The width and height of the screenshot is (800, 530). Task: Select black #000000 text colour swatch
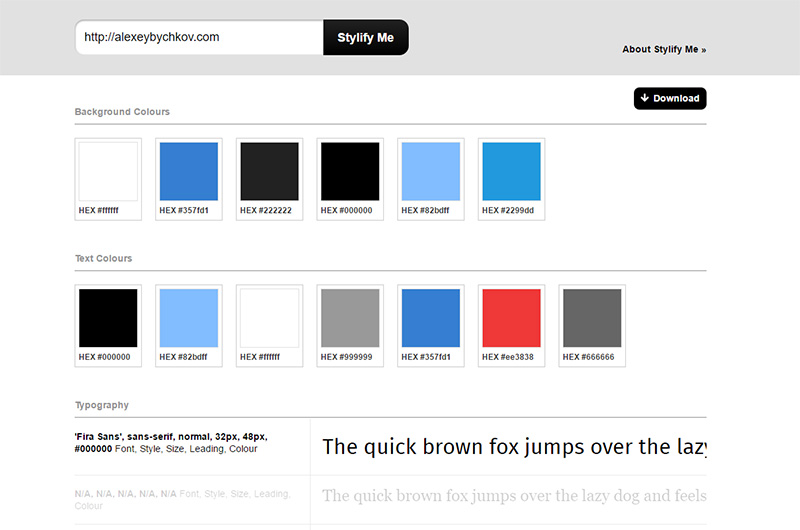coord(108,318)
